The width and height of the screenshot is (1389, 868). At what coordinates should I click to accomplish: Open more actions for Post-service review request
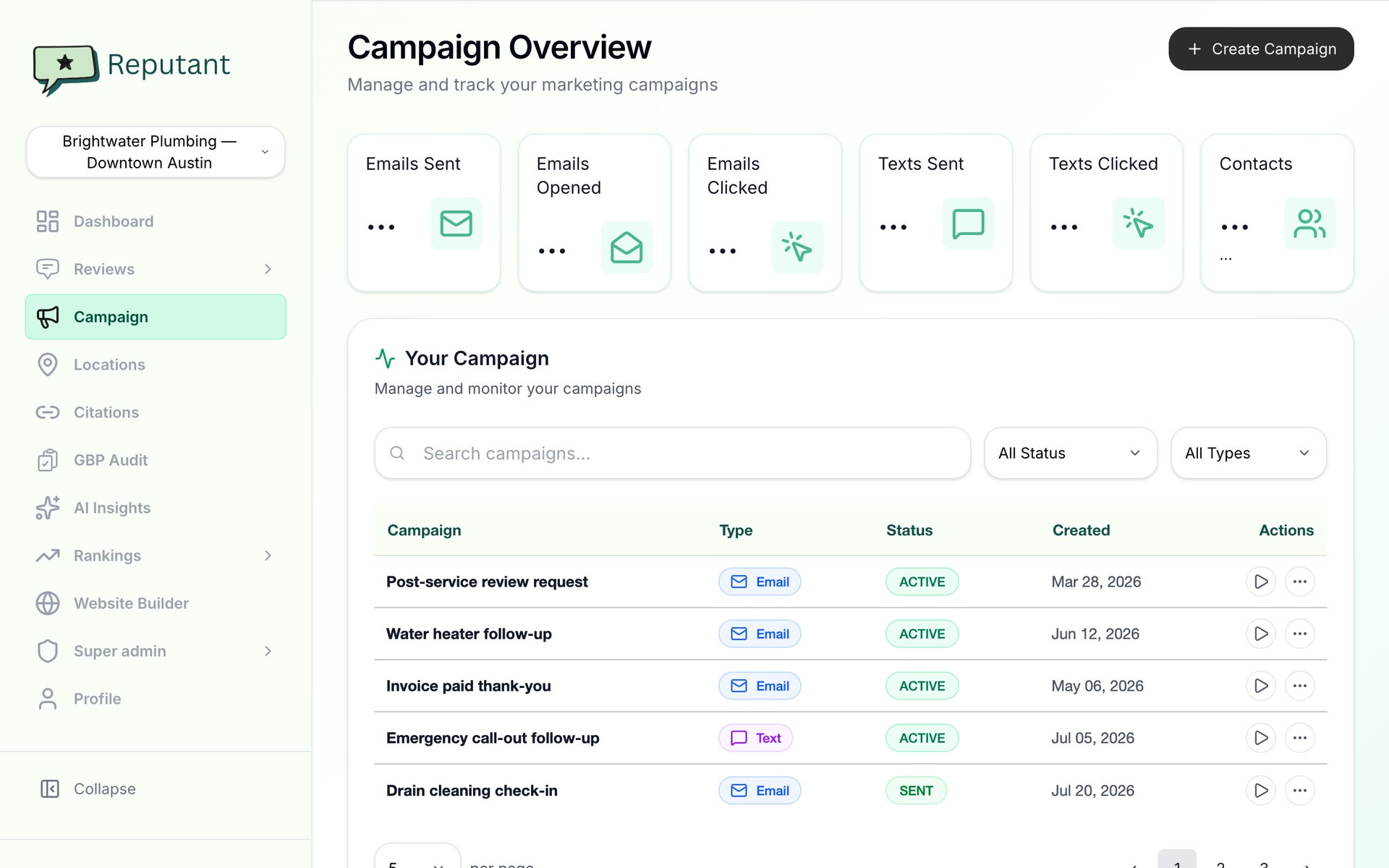click(1300, 582)
